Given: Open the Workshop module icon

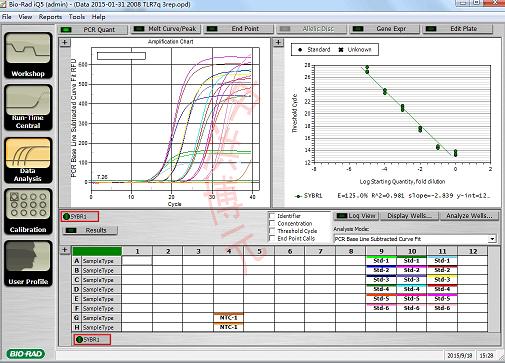Looking at the screenshot, I should (x=28, y=55).
